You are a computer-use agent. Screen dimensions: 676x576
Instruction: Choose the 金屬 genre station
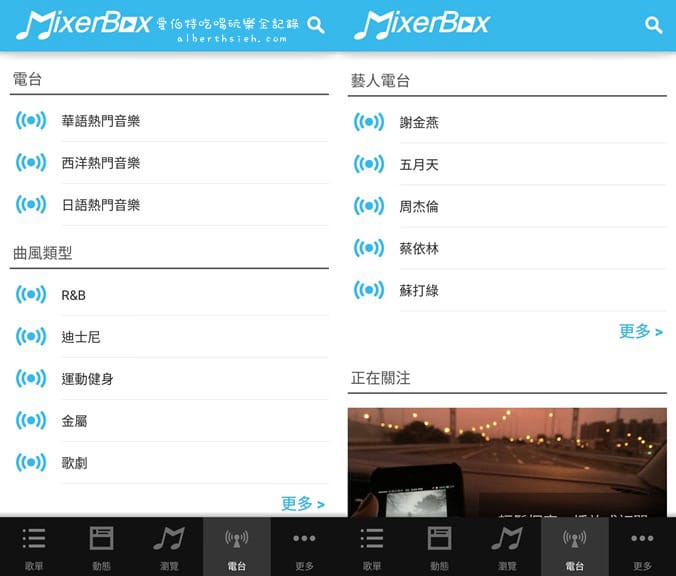click(169, 420)
